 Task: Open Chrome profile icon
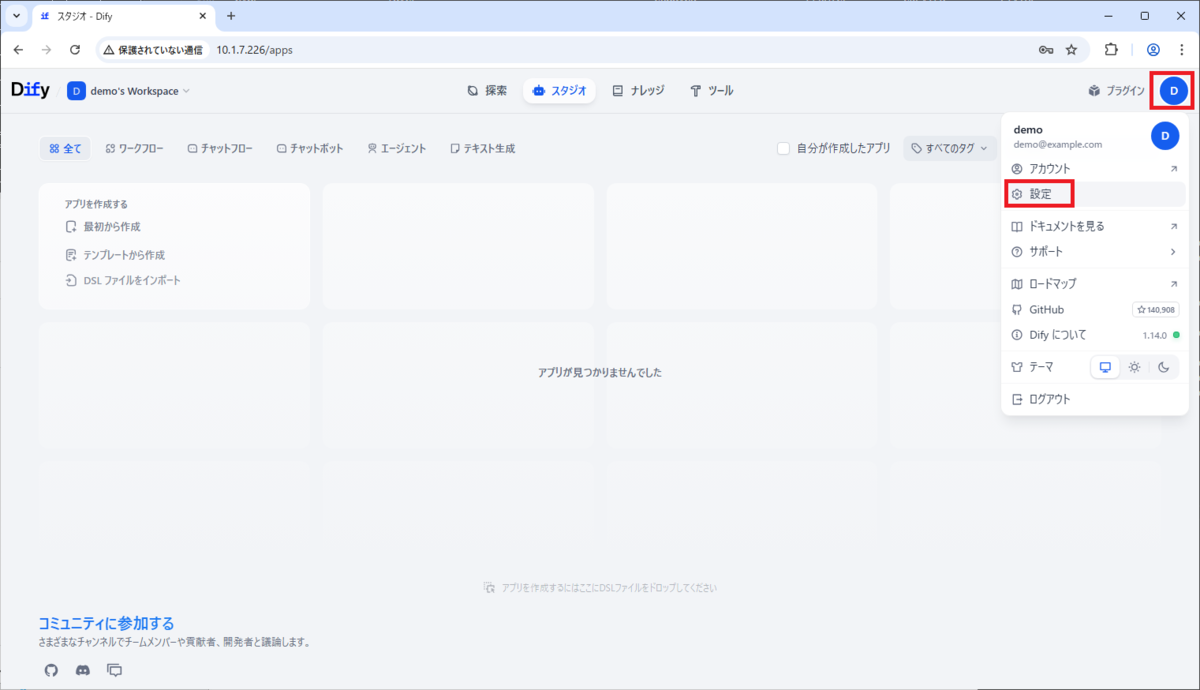click(x=1153, y=49)
